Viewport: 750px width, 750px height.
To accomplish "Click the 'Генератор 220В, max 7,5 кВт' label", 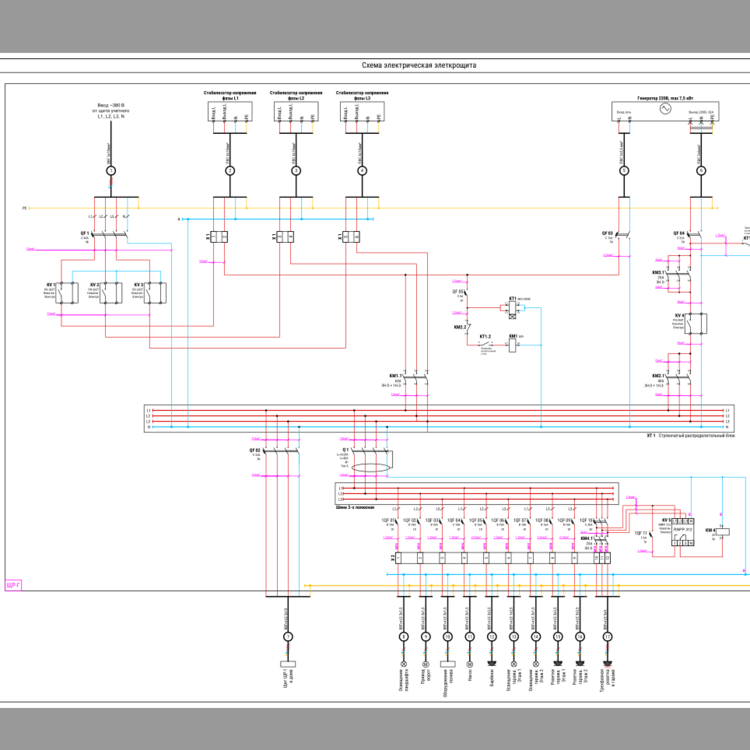I will tap(665, 98).
